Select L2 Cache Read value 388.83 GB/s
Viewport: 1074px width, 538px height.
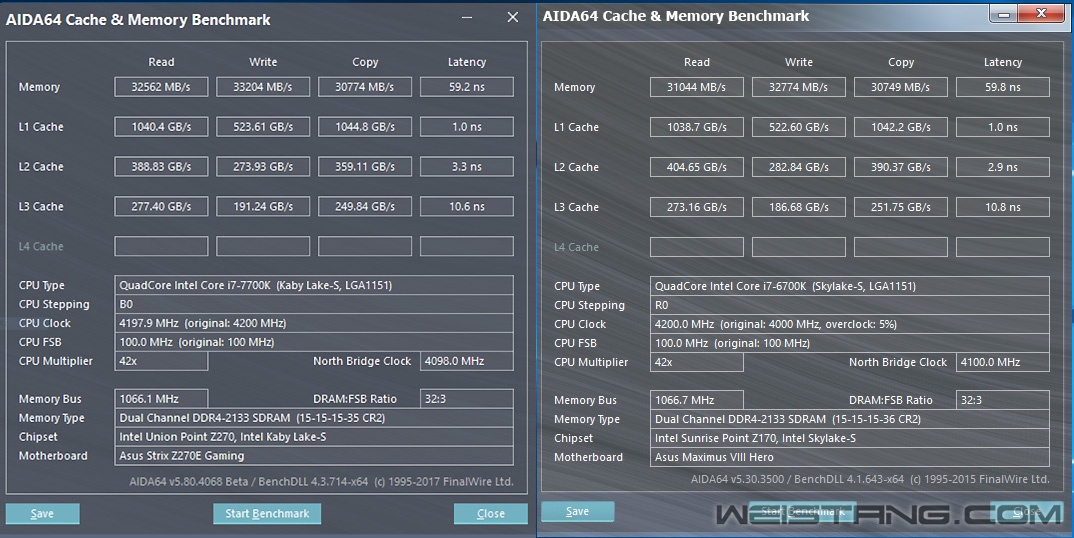[x=161, y=167]
